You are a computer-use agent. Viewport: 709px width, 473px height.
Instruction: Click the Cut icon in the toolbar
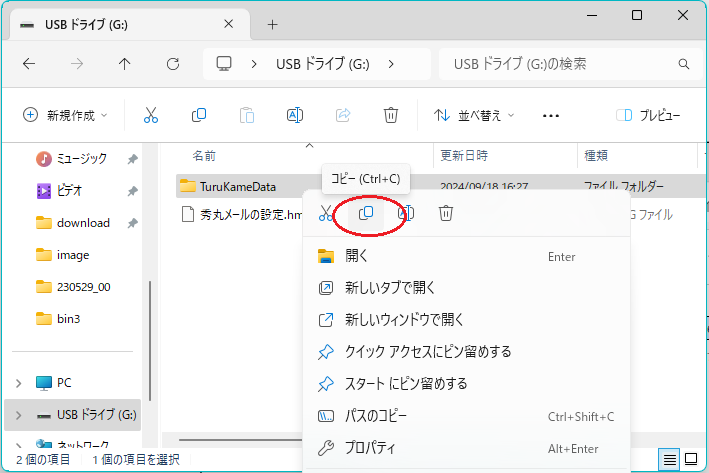tap(151, 115)
